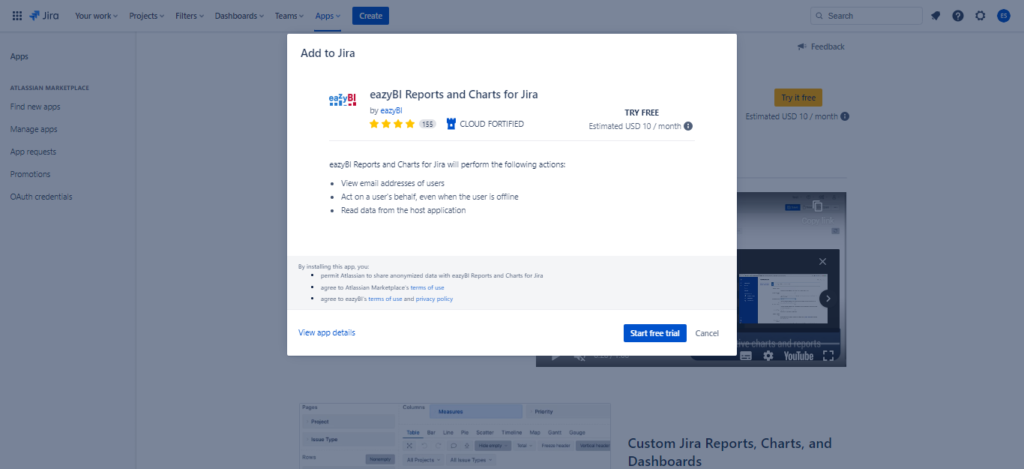Click 'Read data from the host application' text
Viewport: 1024px width, 469px height.
[x=403, y=210]
